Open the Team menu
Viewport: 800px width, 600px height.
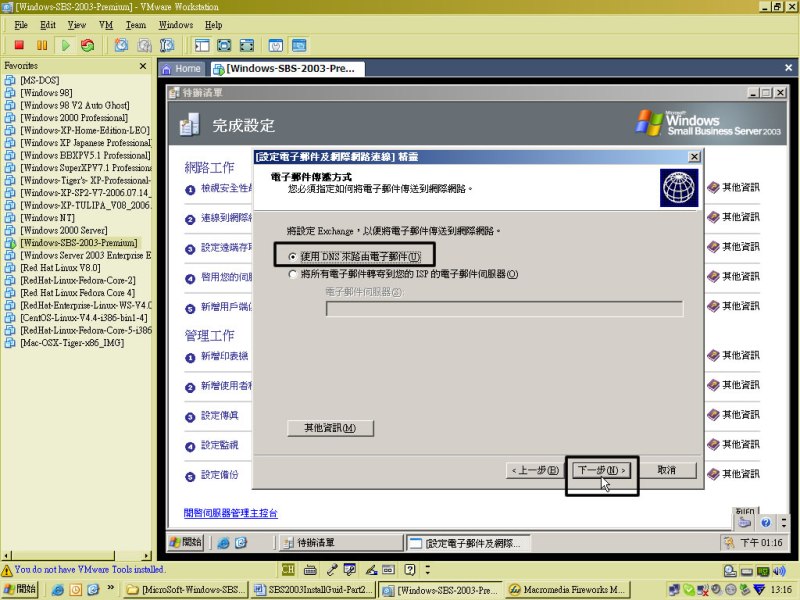136,25
